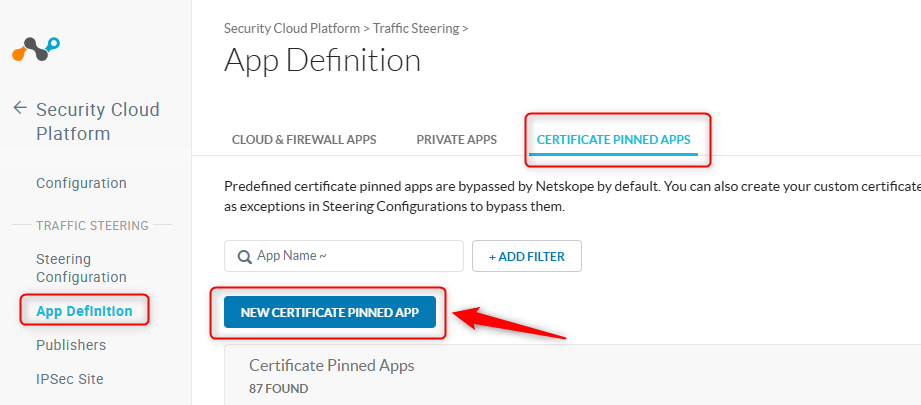Open the Cloud & Firewall Apps tab

click(x=304, y=140)
